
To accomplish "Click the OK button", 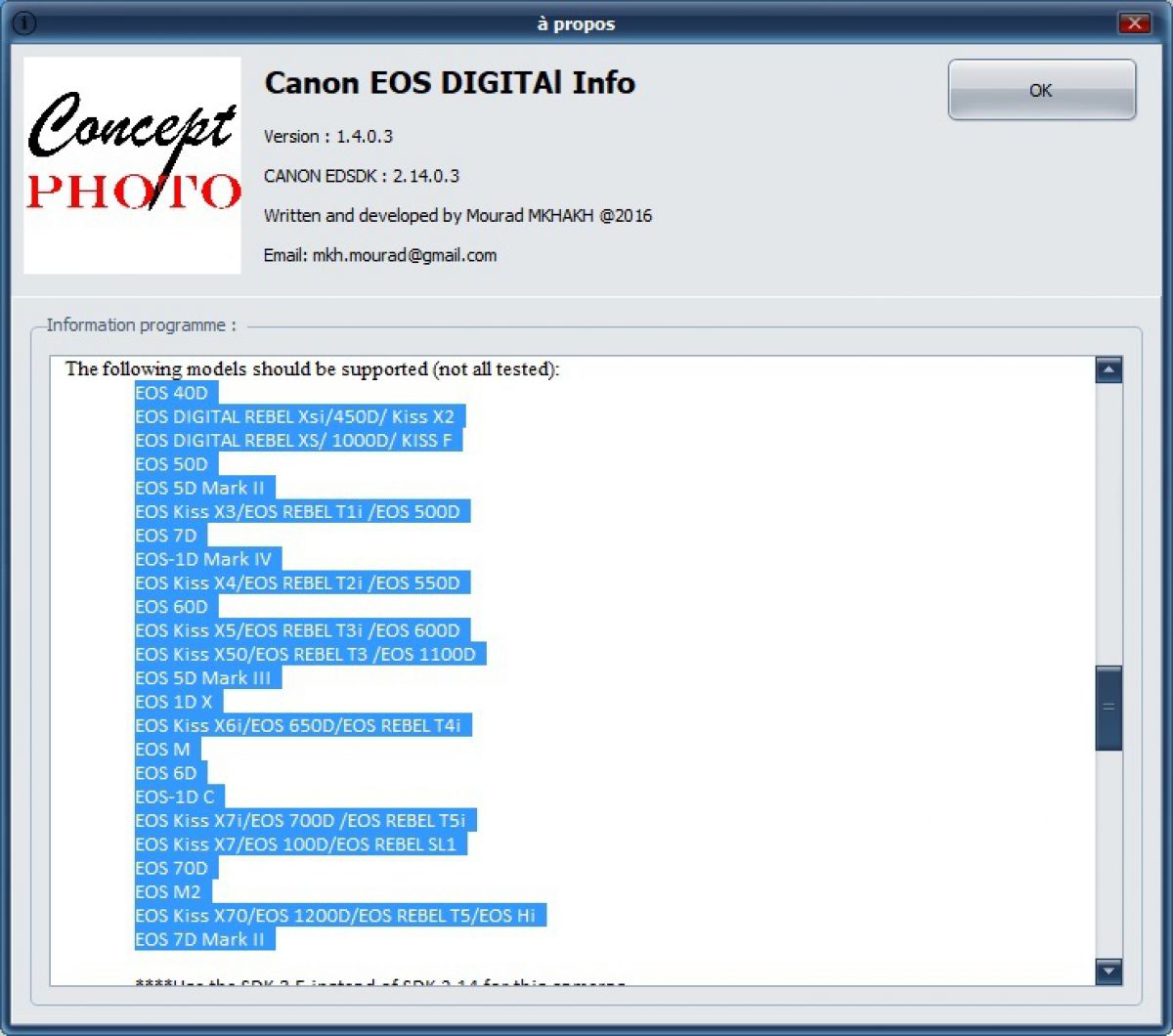I will pos(1041,90).
